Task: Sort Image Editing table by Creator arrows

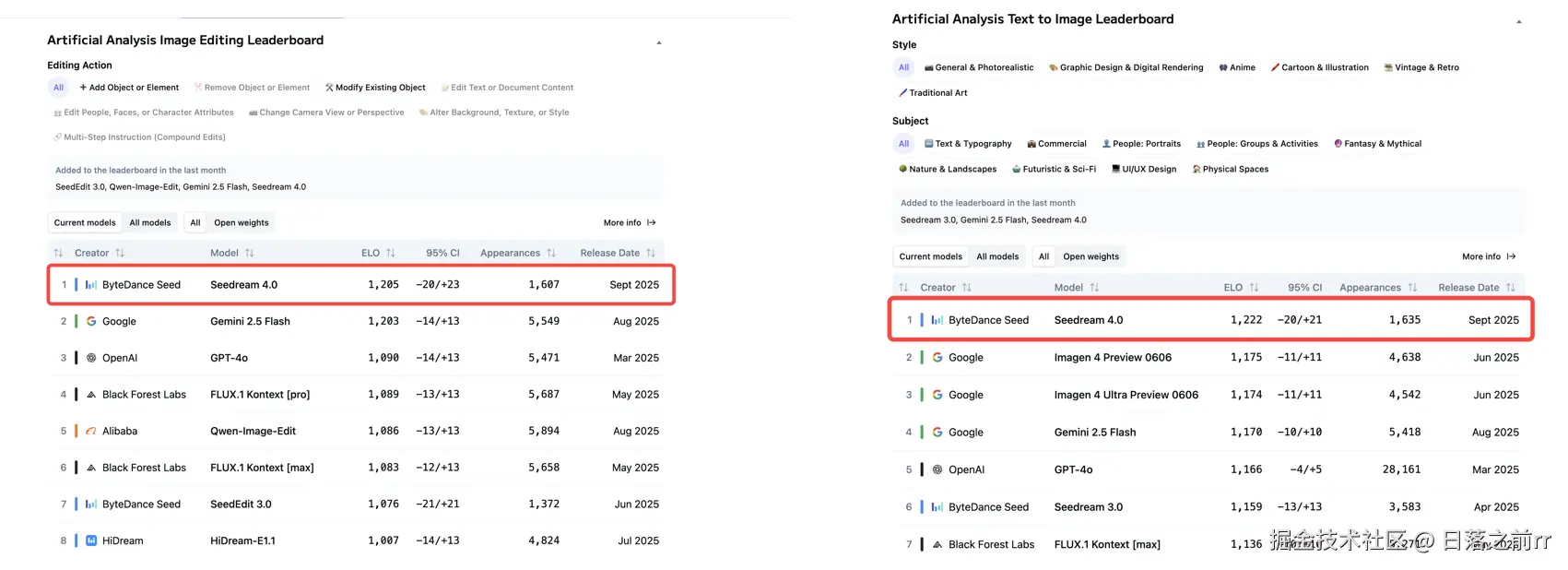Action: coord(120,253)
